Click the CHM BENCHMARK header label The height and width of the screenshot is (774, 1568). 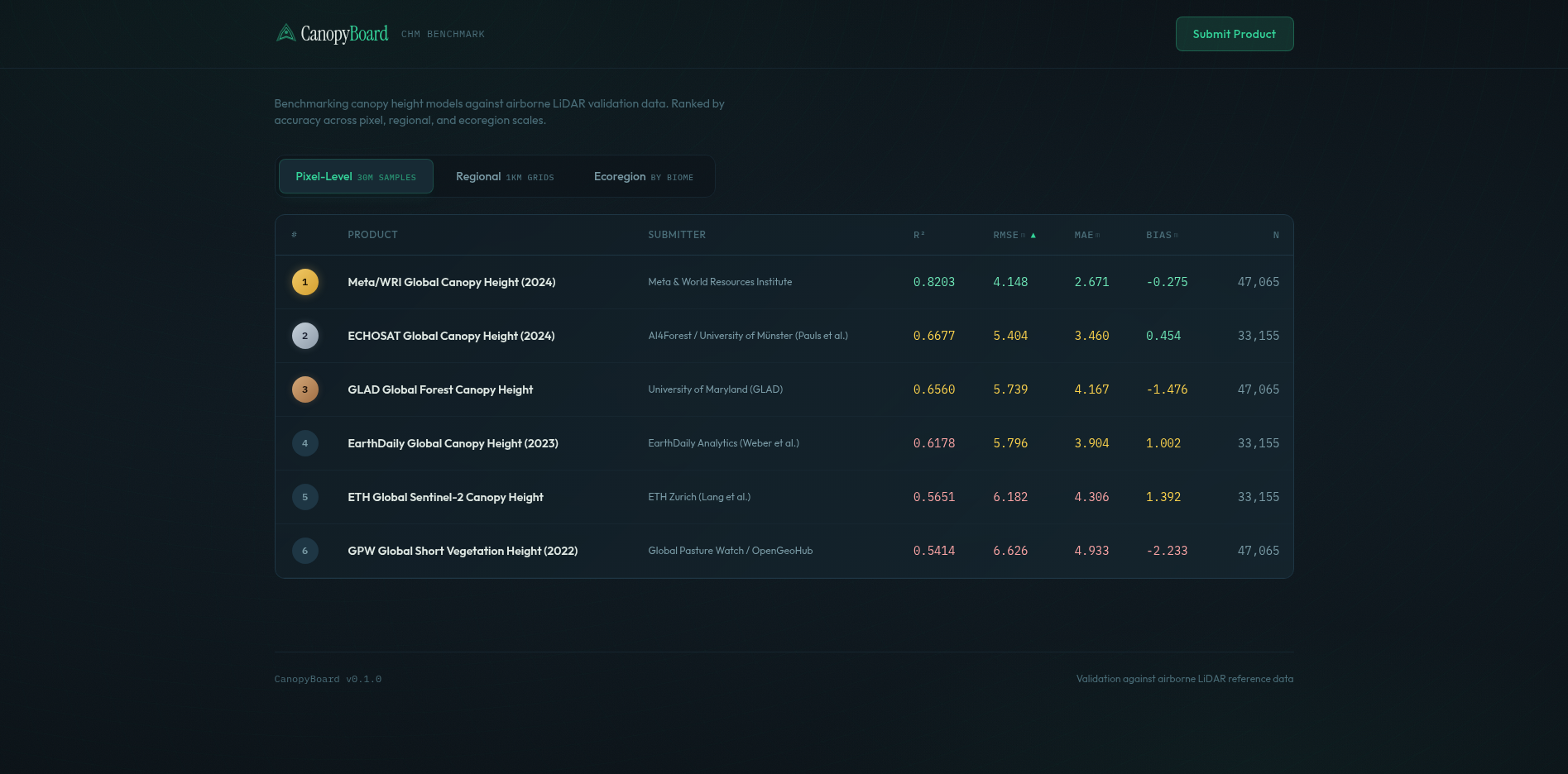click(x=443, y=34)
